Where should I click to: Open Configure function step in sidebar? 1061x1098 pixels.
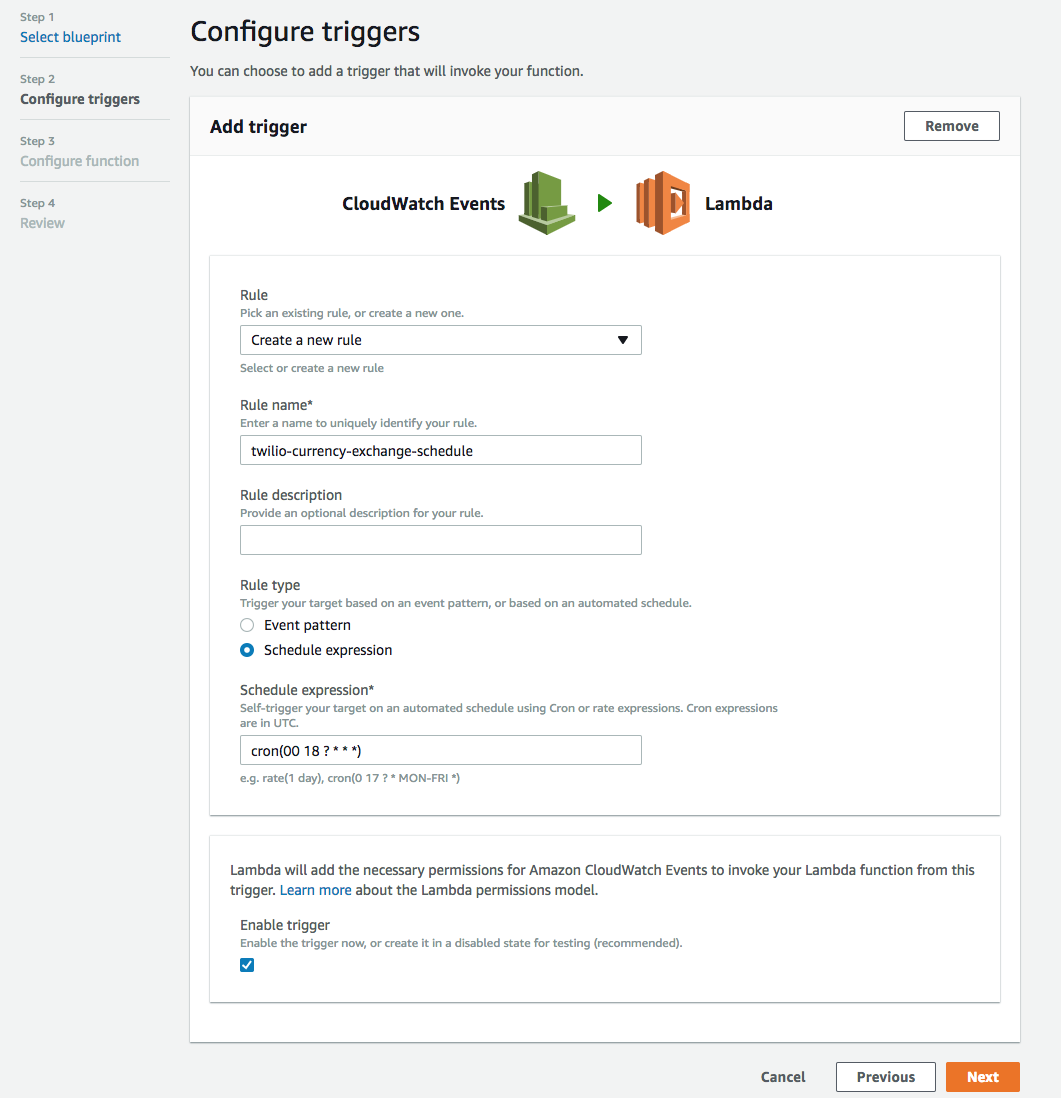79,161
